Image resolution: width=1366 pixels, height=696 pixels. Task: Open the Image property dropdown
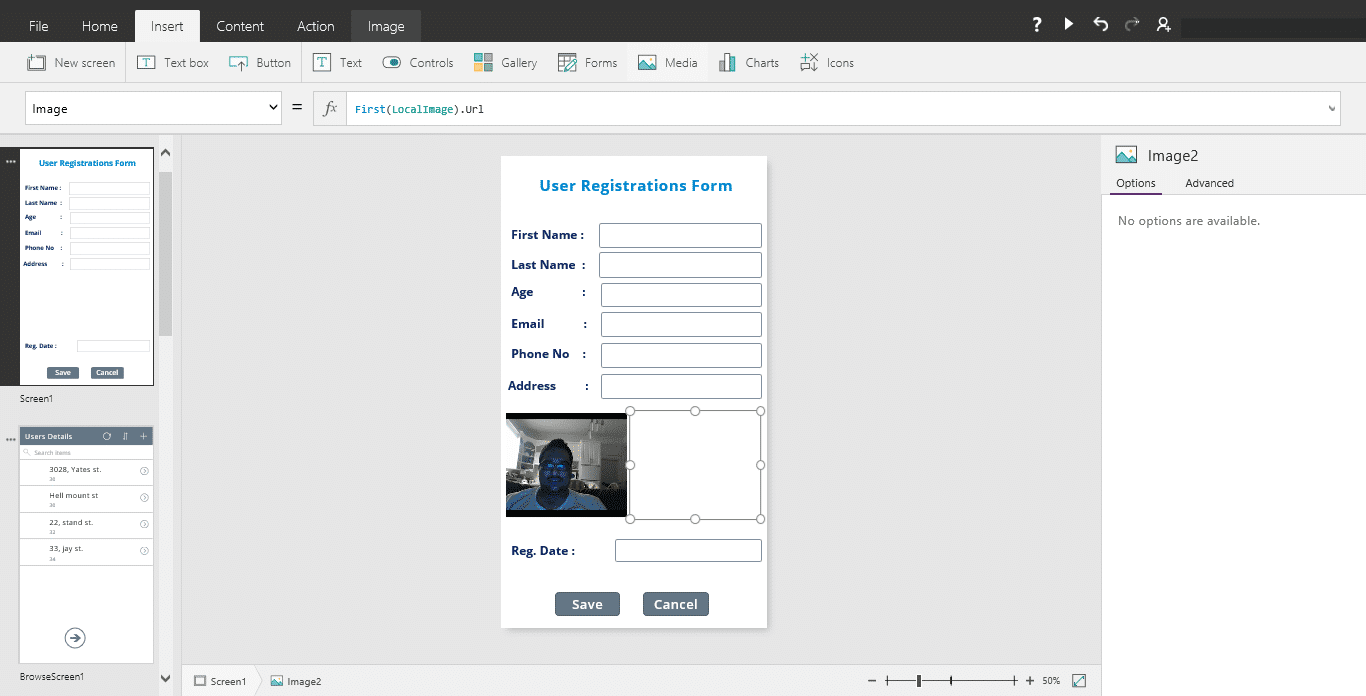coord(153,108)
